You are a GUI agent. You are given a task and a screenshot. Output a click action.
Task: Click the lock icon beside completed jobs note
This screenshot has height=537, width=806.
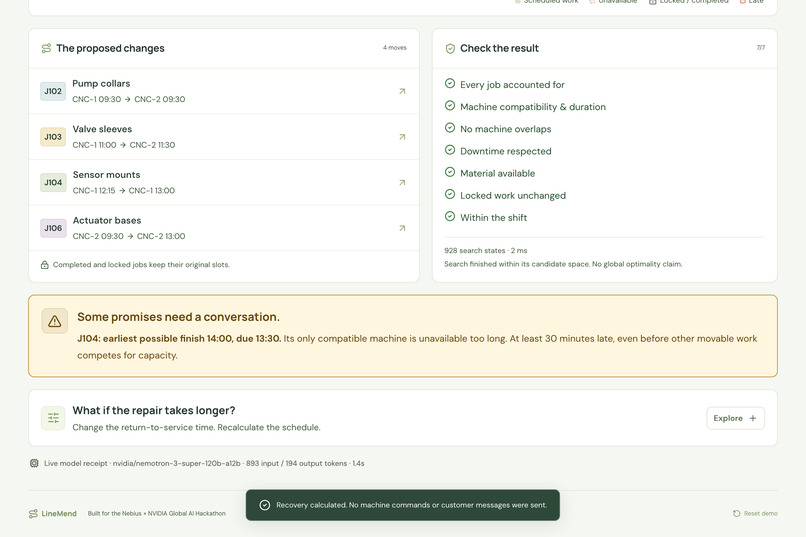pos(45,265)
